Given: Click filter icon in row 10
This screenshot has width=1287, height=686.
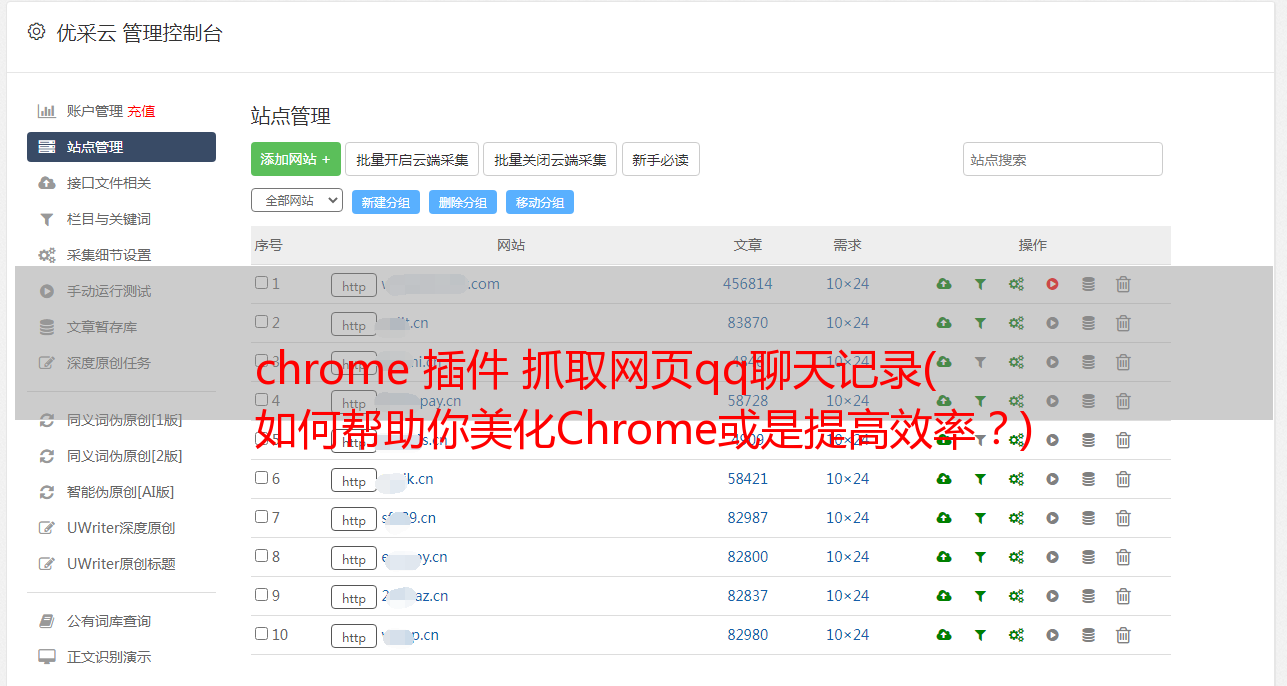Looking at the screenshot, I should tap(980, 635).
